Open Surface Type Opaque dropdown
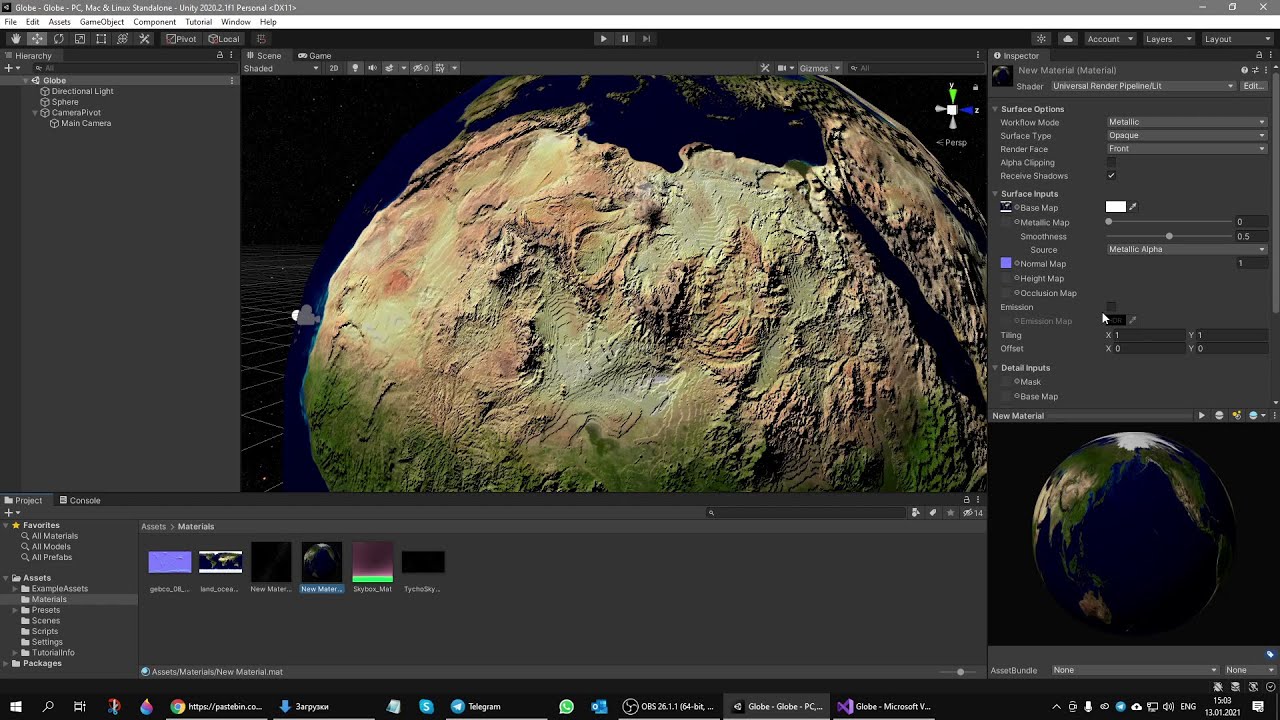The width and height of the screenshot is (1280, 720). click(1187, 135)
